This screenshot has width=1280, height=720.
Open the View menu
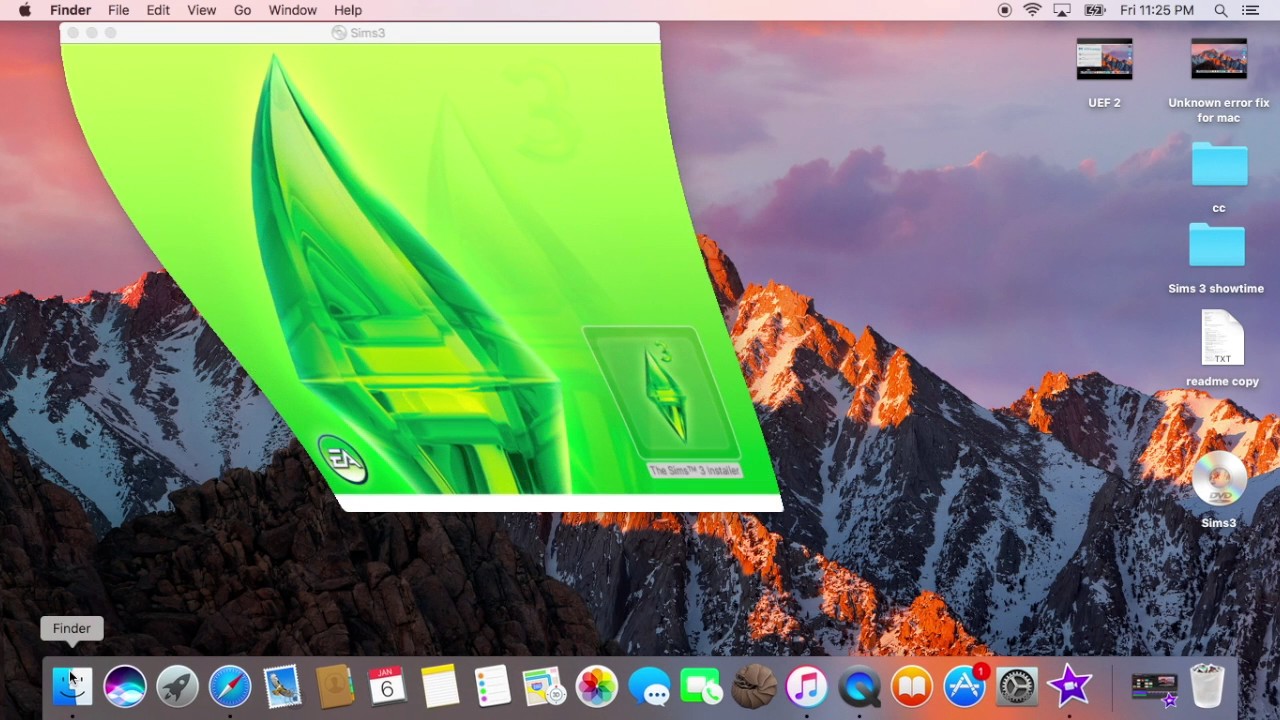pyautogui.click(x=201, y=10)
